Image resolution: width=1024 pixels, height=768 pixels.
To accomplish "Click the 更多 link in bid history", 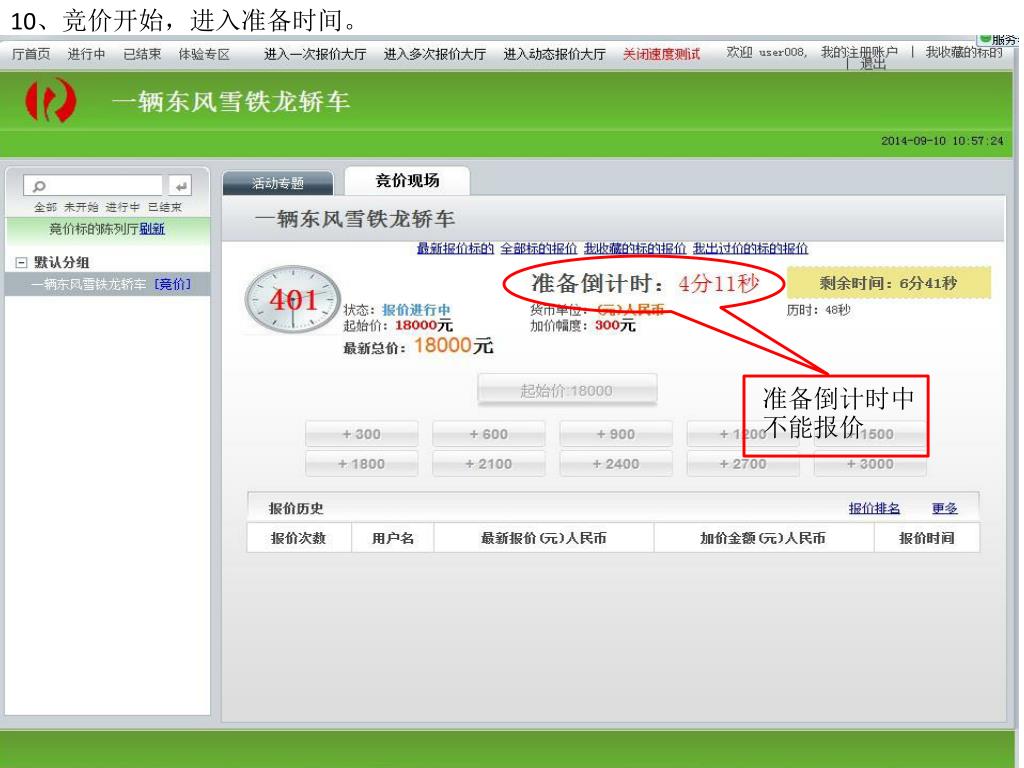I will 944,508.
